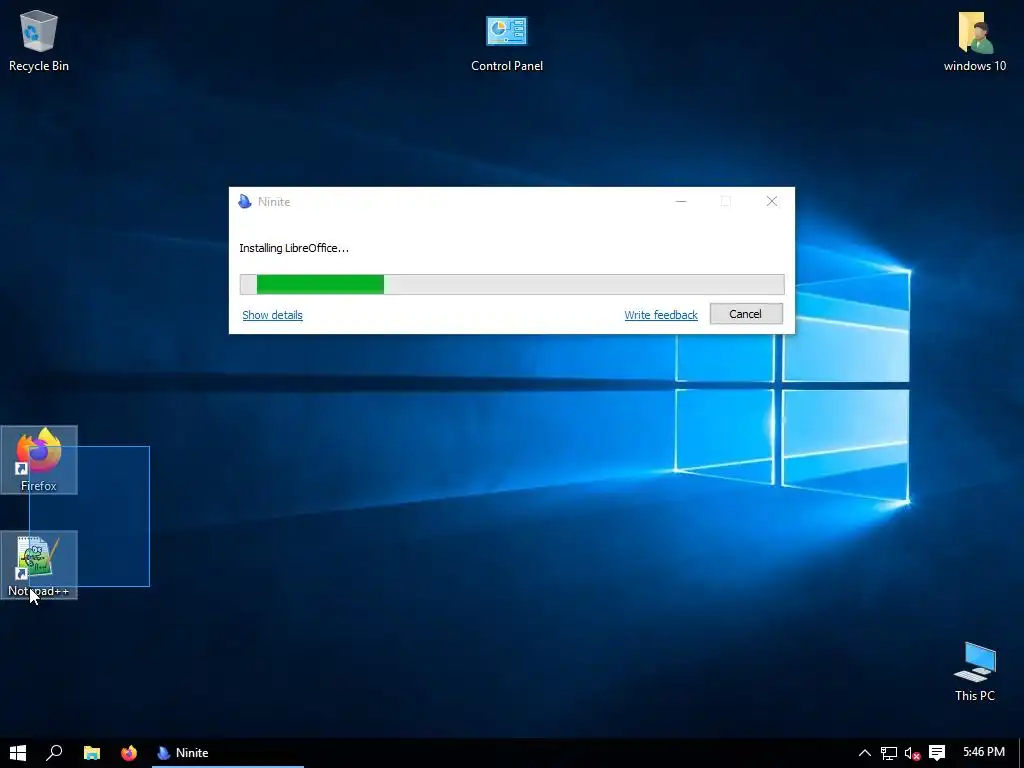
Task: Open File Explorer from the taskbar
Action: [91, 753]
